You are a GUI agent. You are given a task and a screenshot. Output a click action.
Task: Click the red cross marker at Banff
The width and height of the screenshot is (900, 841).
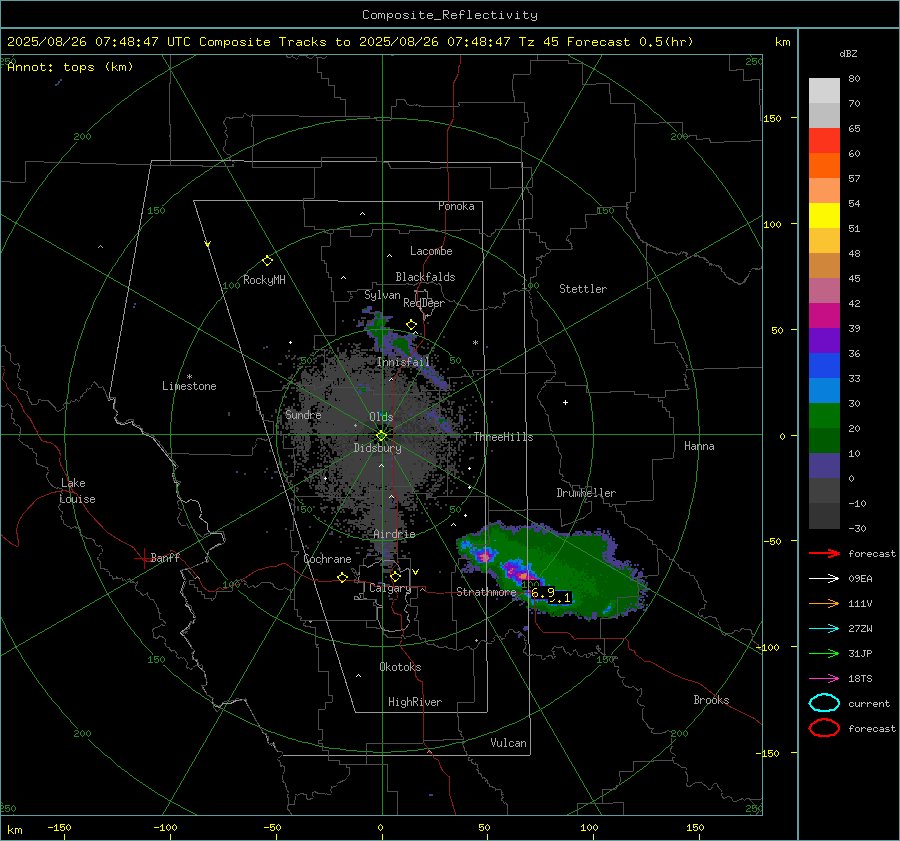coord(143,558)
